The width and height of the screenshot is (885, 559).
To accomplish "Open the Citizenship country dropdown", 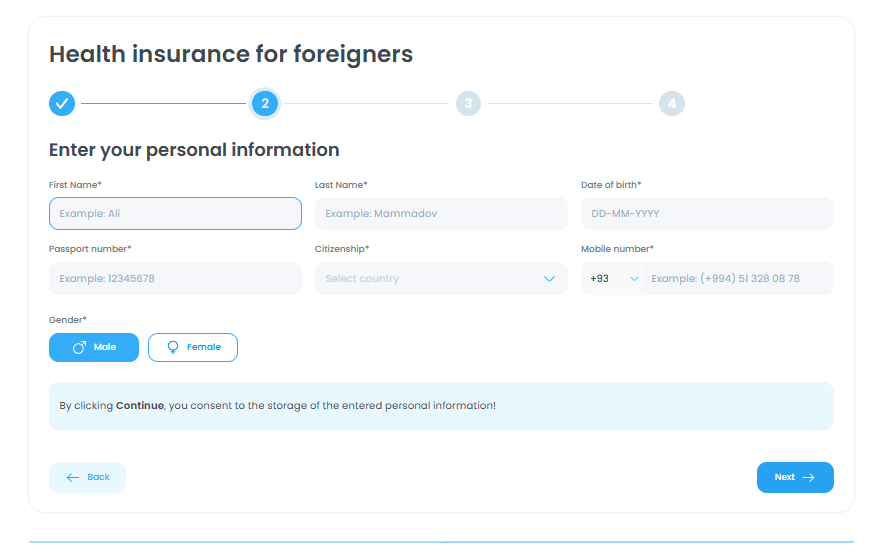I will tap(430, 279).
